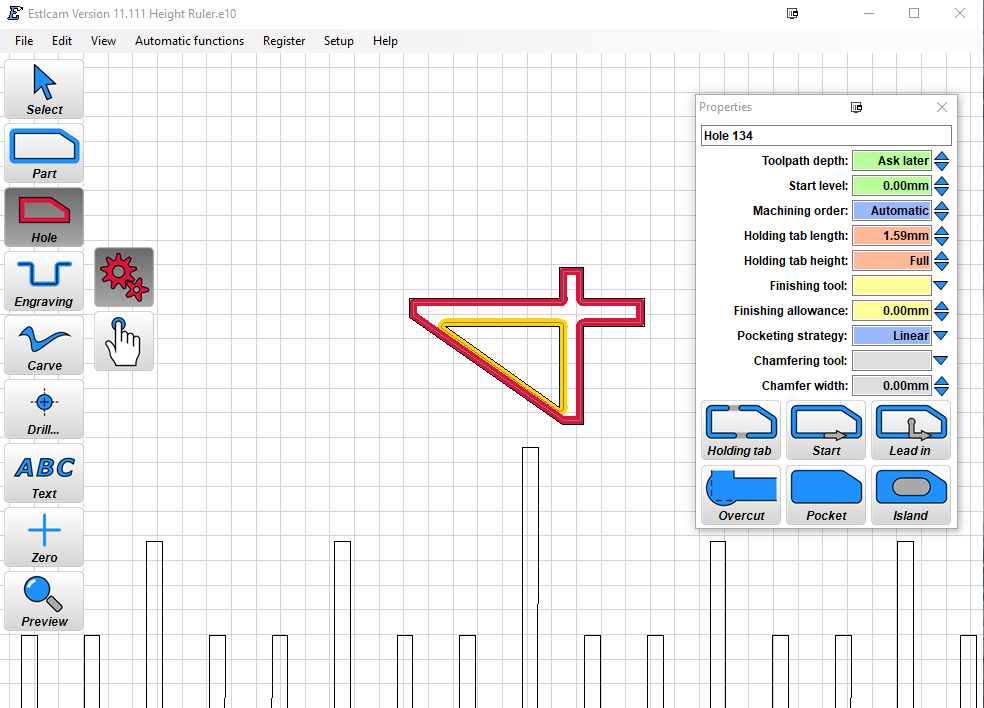Click the empty Chamfering tool field

tap(892, 361)
